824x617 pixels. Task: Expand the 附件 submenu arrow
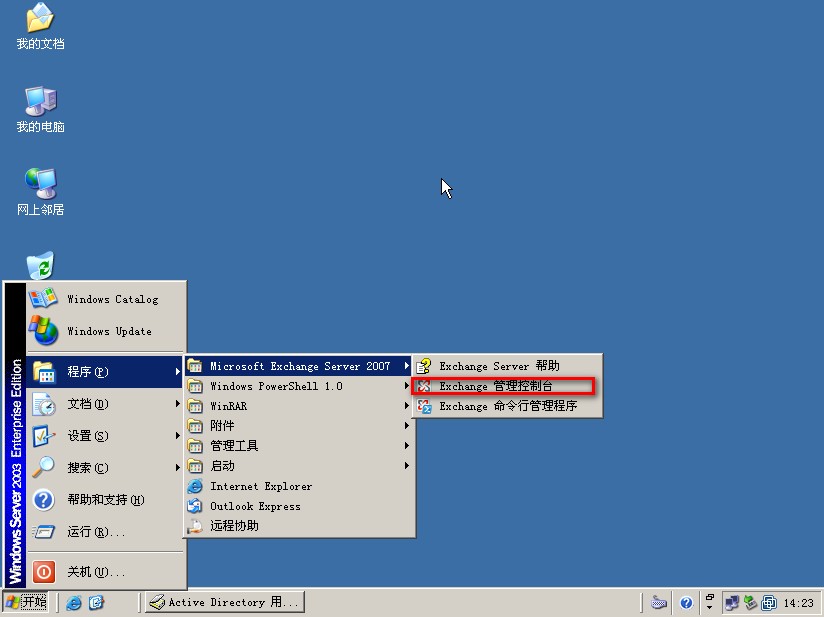click(x=407, y=426)
